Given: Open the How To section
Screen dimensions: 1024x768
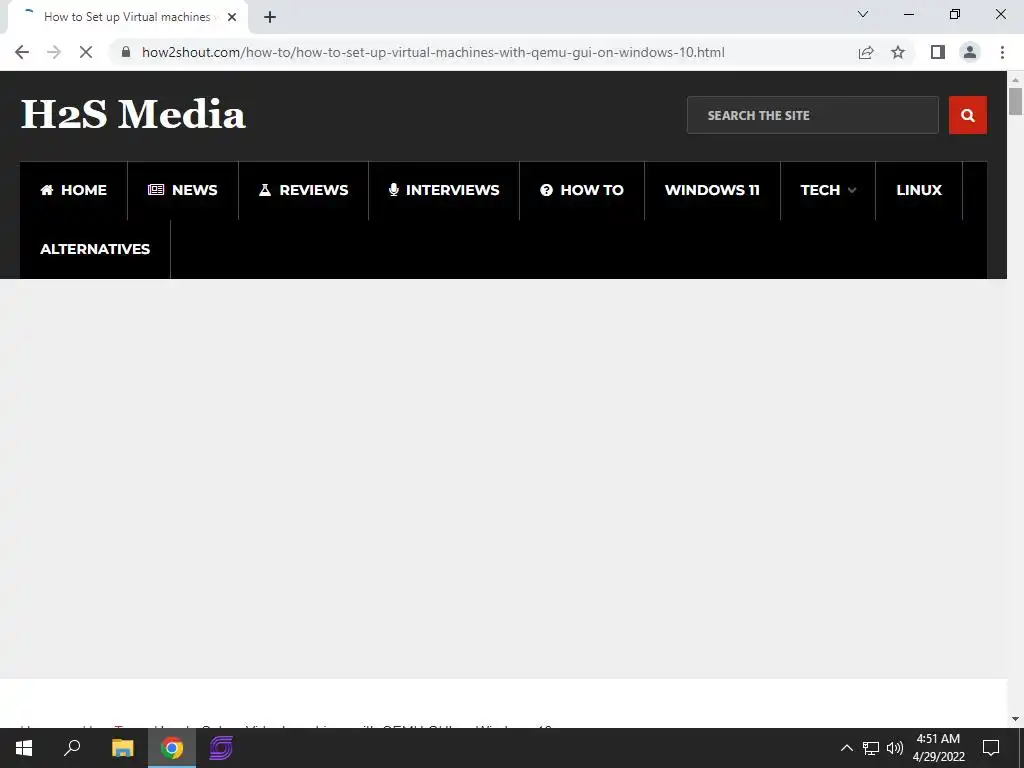Looking at the screenshot, I should point(582,190).
